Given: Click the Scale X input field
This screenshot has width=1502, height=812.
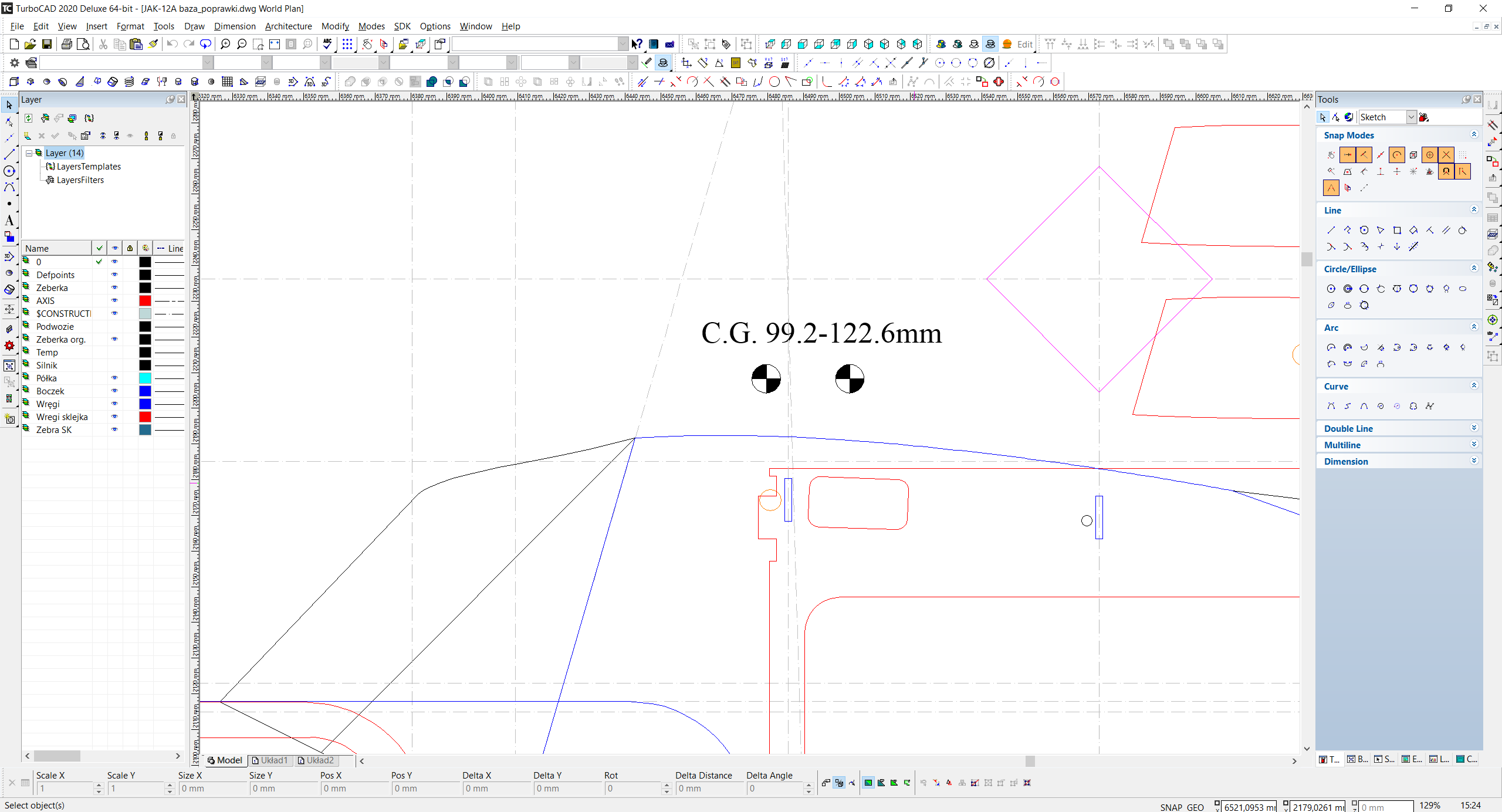Looking at the screenshot, I should click(65, 789).
